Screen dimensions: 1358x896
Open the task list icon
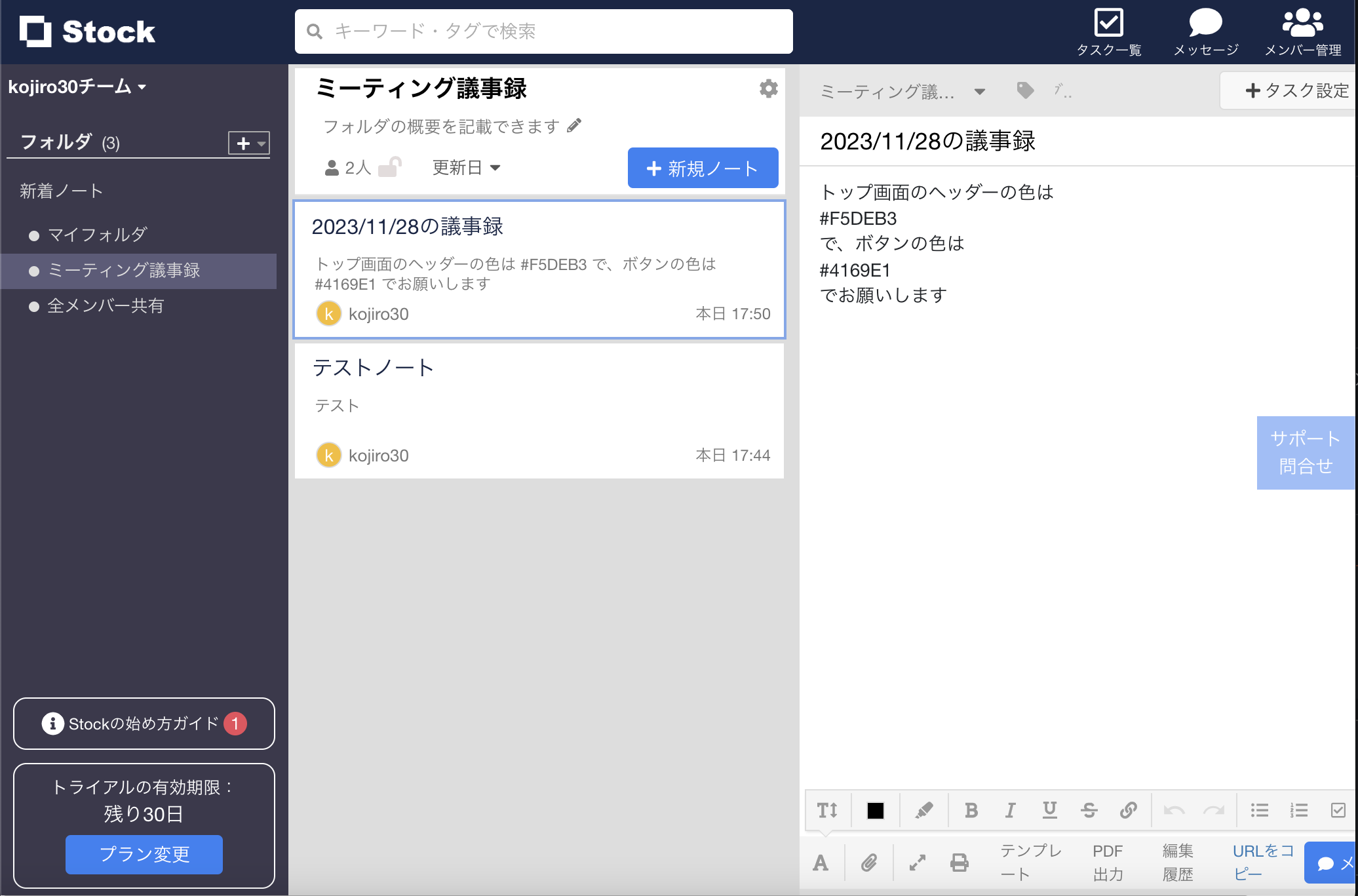1108,23
